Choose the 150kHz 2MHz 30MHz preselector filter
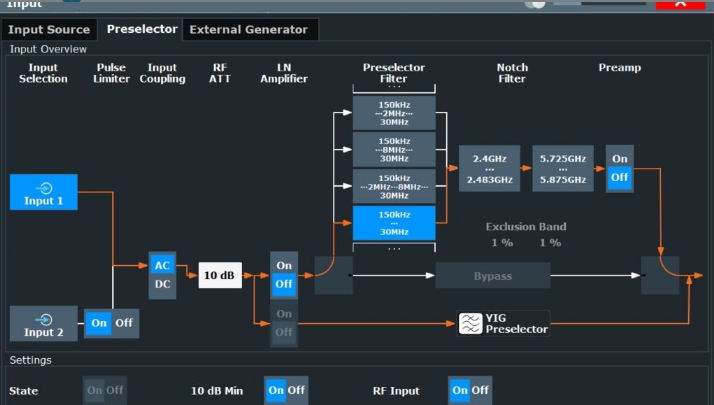 394,113
